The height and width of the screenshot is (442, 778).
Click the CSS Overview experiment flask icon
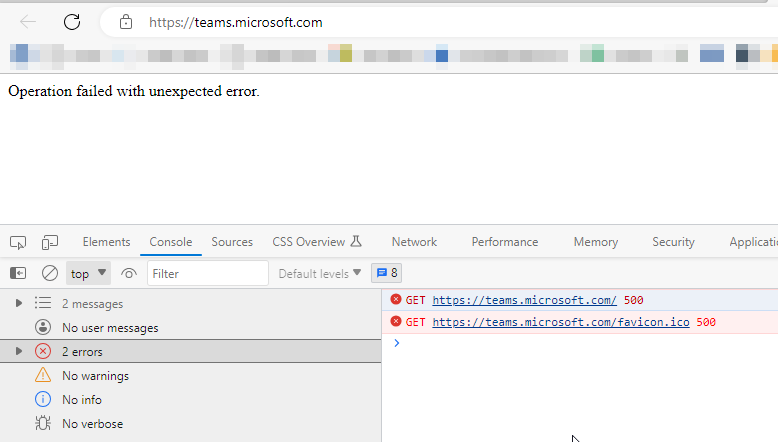[x=356, y=242]
